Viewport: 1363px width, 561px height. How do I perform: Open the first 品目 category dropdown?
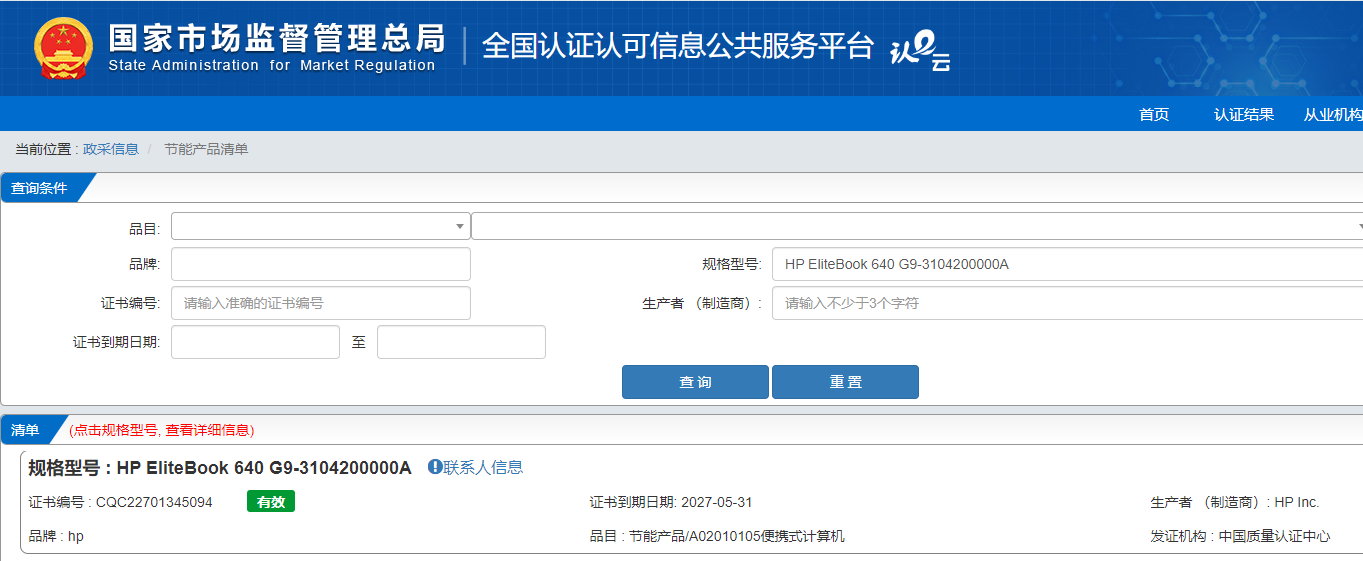click(x=320, y=227)
